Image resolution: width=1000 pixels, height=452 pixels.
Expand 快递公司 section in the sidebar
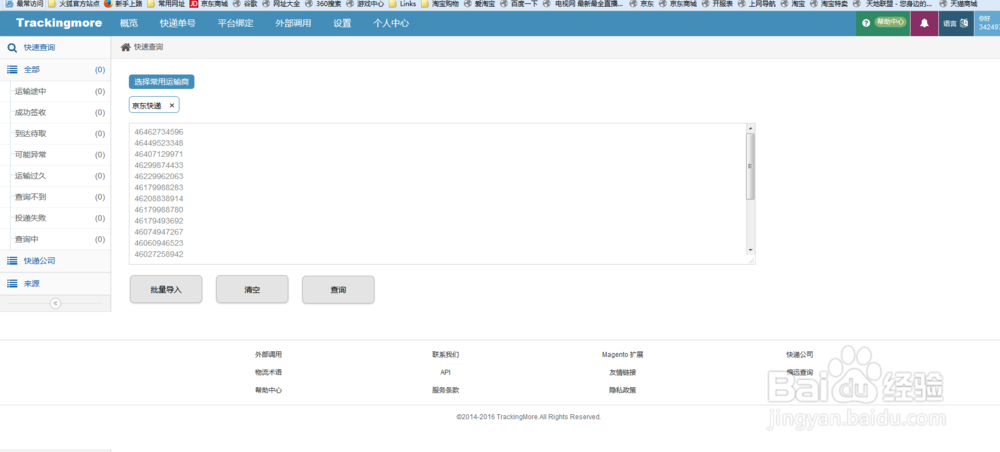[x=55, y=261]
